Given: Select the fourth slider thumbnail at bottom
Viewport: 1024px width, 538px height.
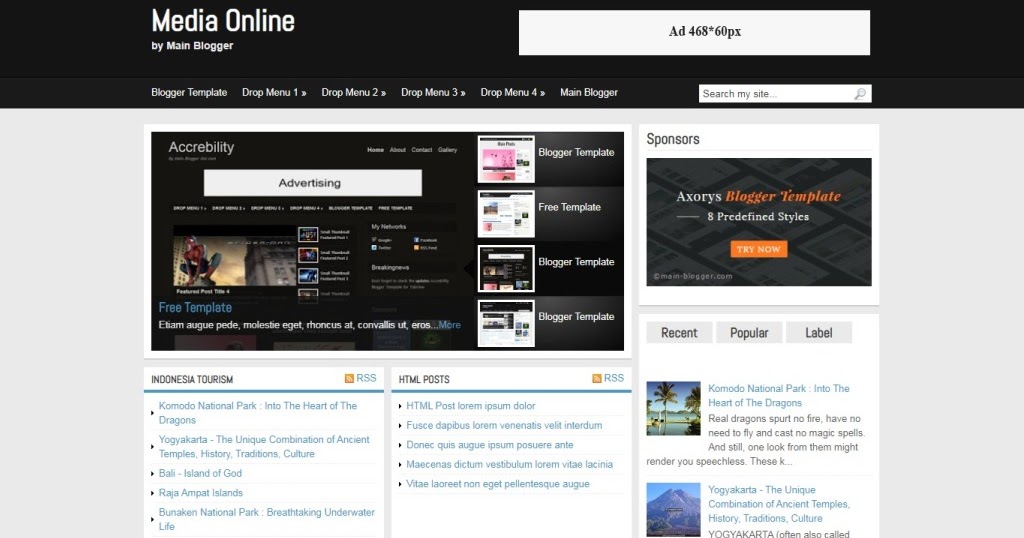Looking at the screenshot, I should [x=506, y=323].
